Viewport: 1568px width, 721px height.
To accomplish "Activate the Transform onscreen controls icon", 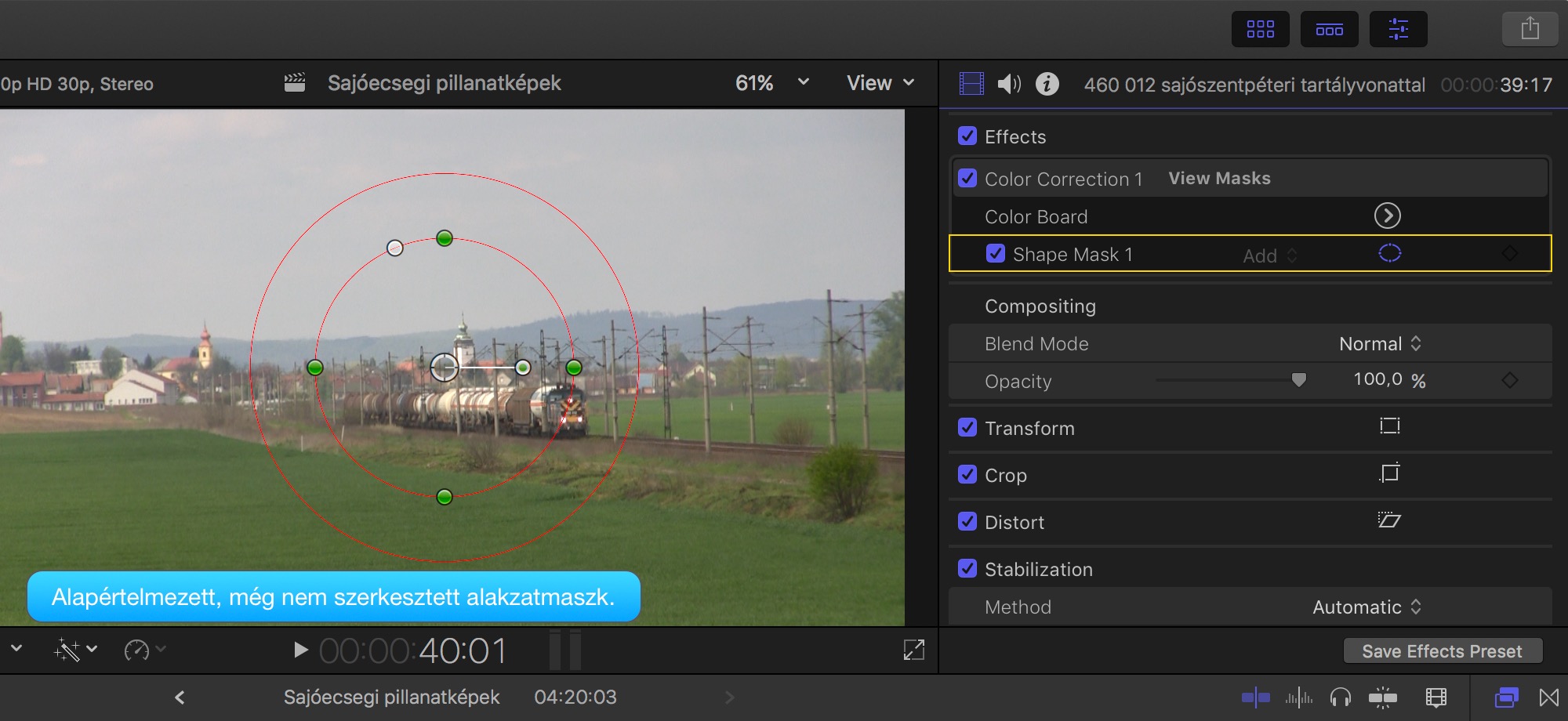I will [x=1389, y=426].
